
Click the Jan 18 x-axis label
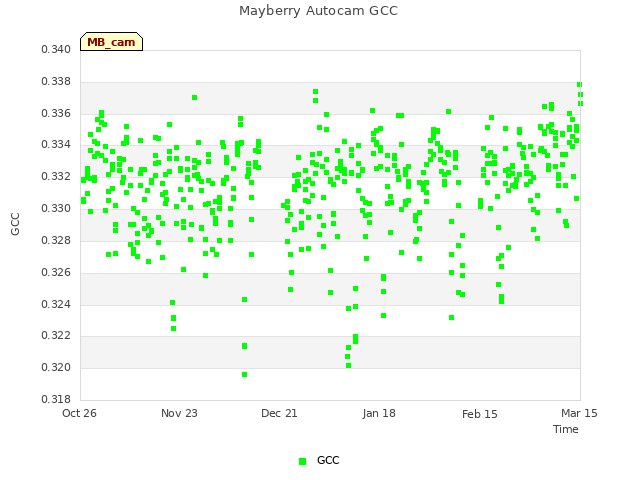tap(379, 413)
